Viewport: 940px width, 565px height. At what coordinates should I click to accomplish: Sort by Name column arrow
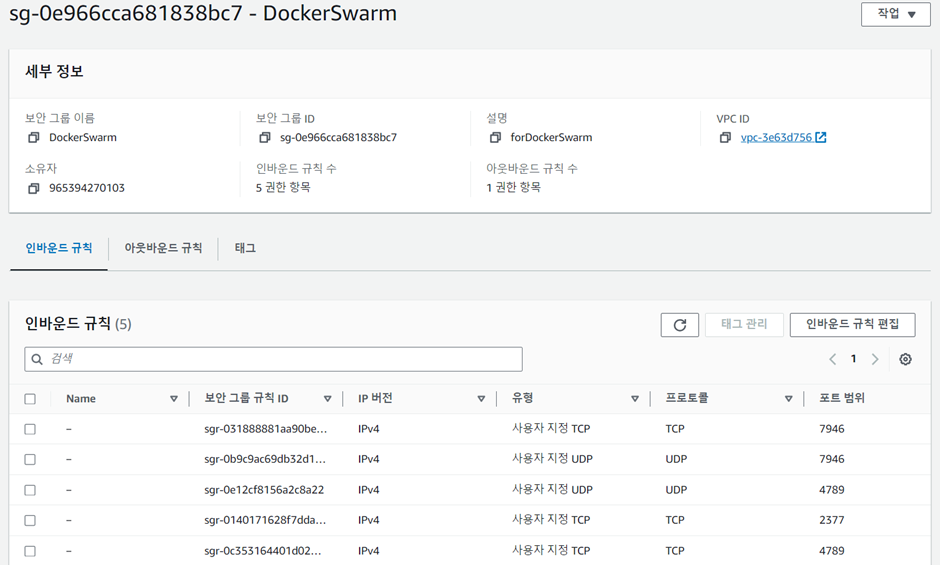(x=174, y=399)
